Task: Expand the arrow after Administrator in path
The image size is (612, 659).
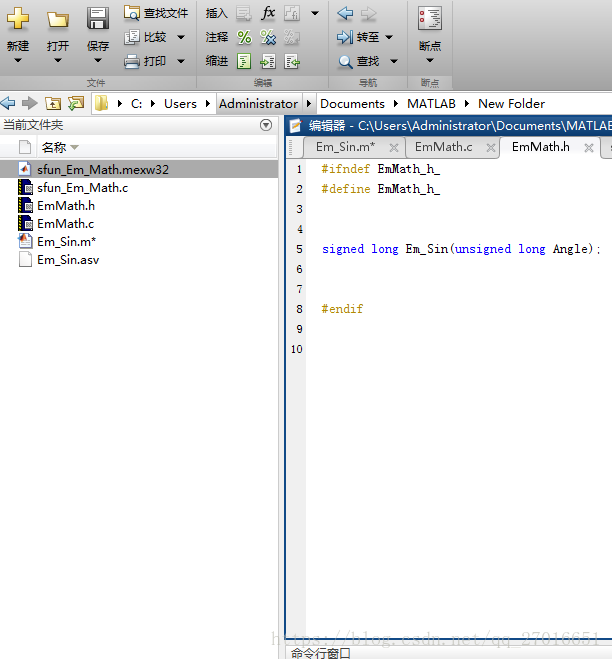Action: [x=309, y=103]
